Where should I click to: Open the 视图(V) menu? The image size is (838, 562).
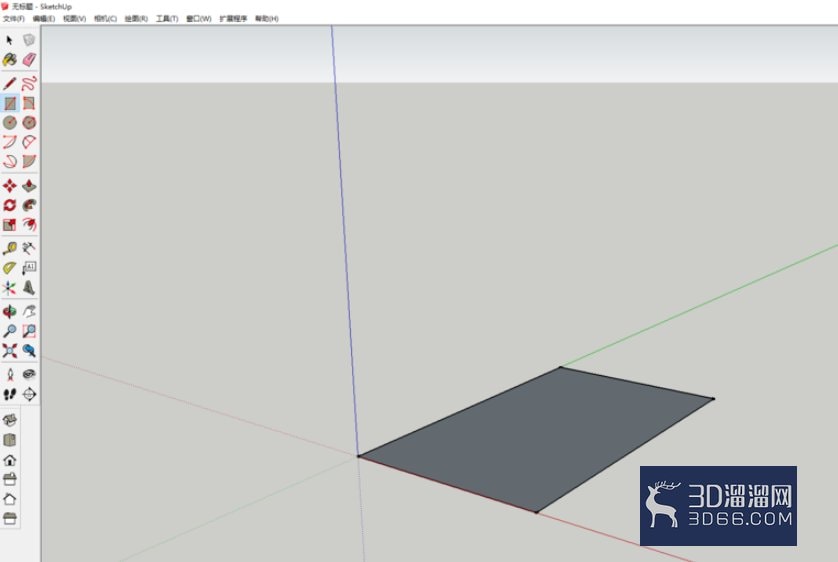tap(74, 19)
